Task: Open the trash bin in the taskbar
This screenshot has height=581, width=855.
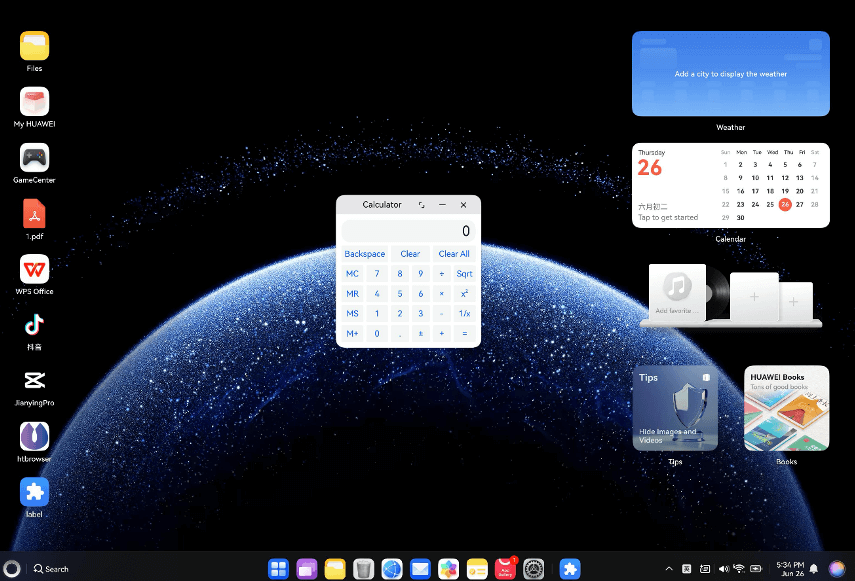Action: click(x=363, y=568)
